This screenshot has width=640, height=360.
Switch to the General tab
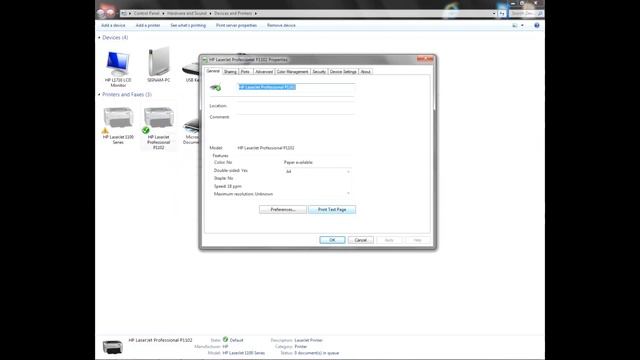[213, 71]
